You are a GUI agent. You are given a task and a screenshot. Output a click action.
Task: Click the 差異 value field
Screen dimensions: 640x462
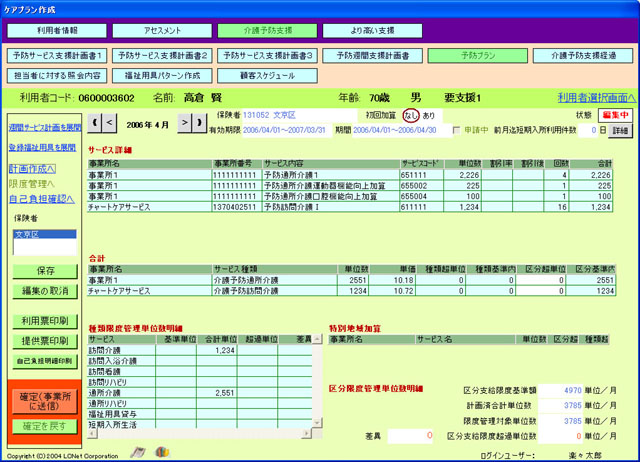[410, 436]
